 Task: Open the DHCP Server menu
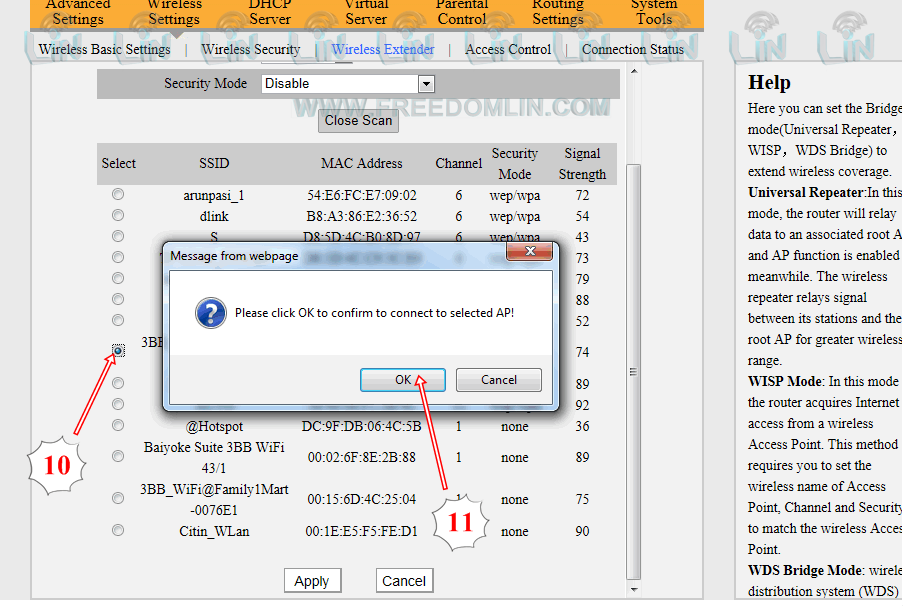tap(270, 12)
